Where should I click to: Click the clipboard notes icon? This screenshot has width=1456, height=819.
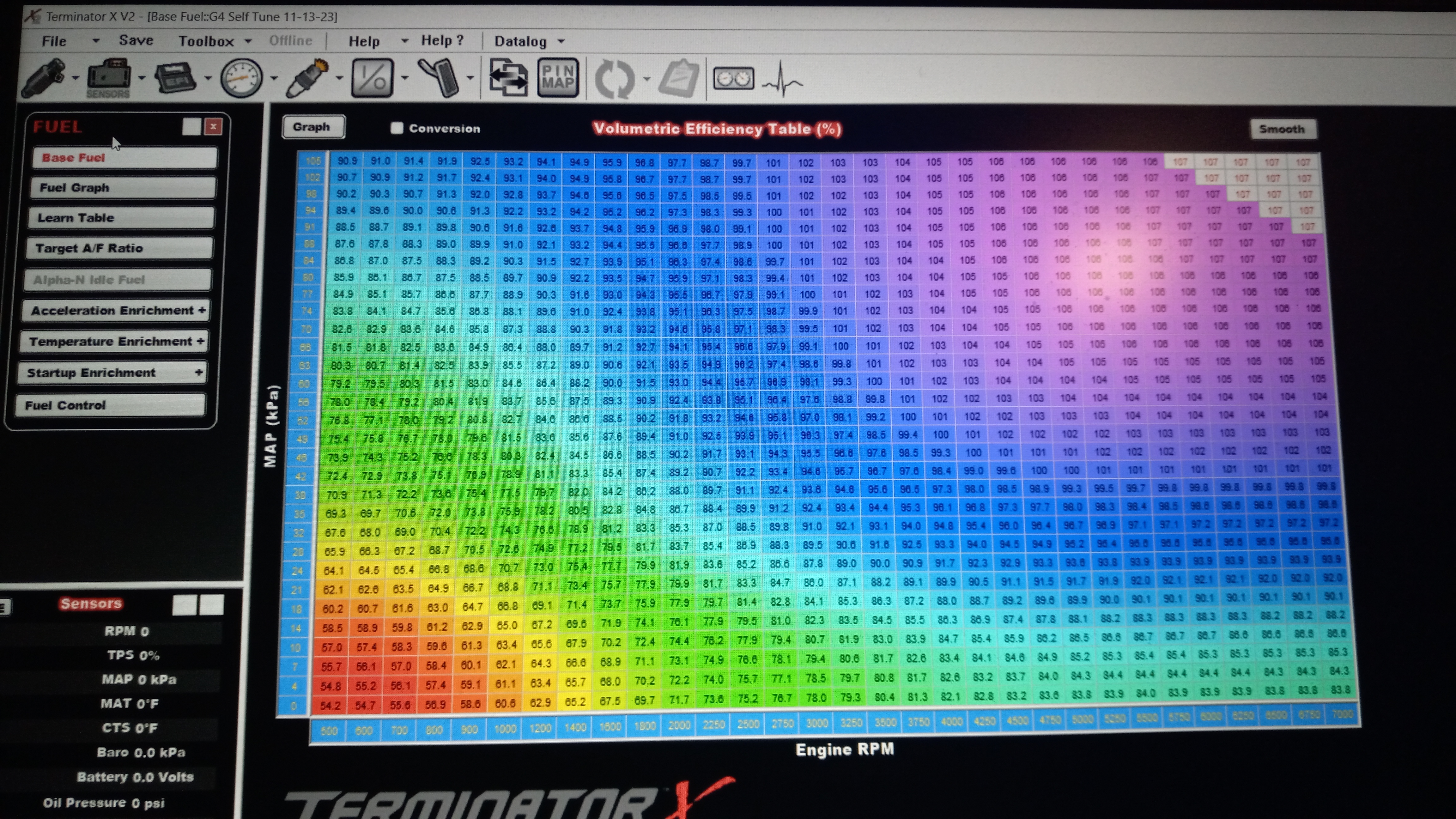[679, 78]
